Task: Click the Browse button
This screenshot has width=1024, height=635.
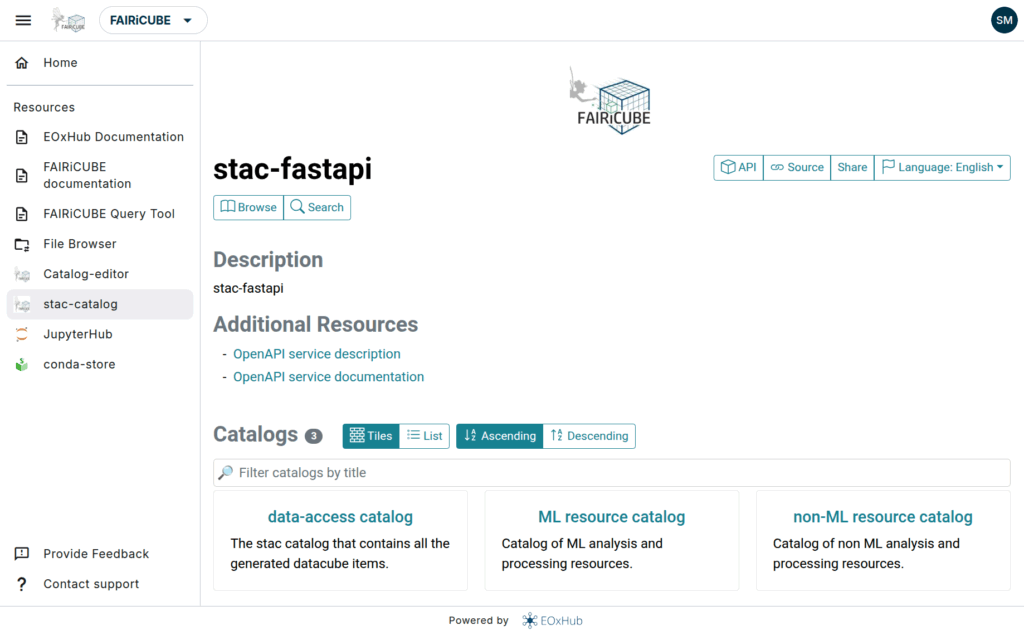Action: click(x=249, y=207)
